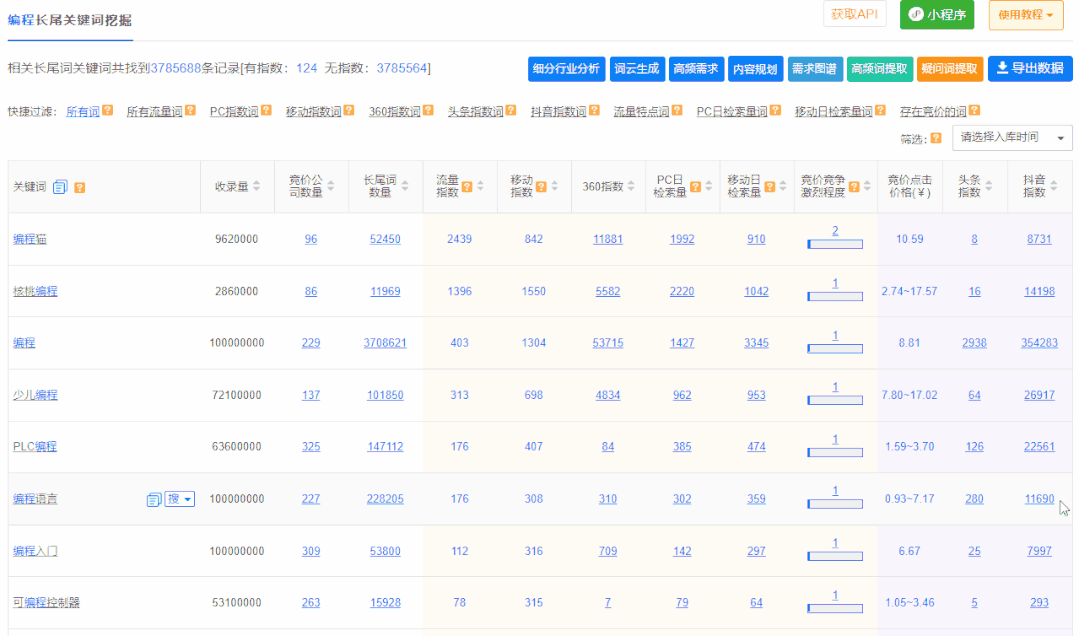Click the 高频需求 button
The height and width of the screenshot is (636, 1079).
pos(696,69)
